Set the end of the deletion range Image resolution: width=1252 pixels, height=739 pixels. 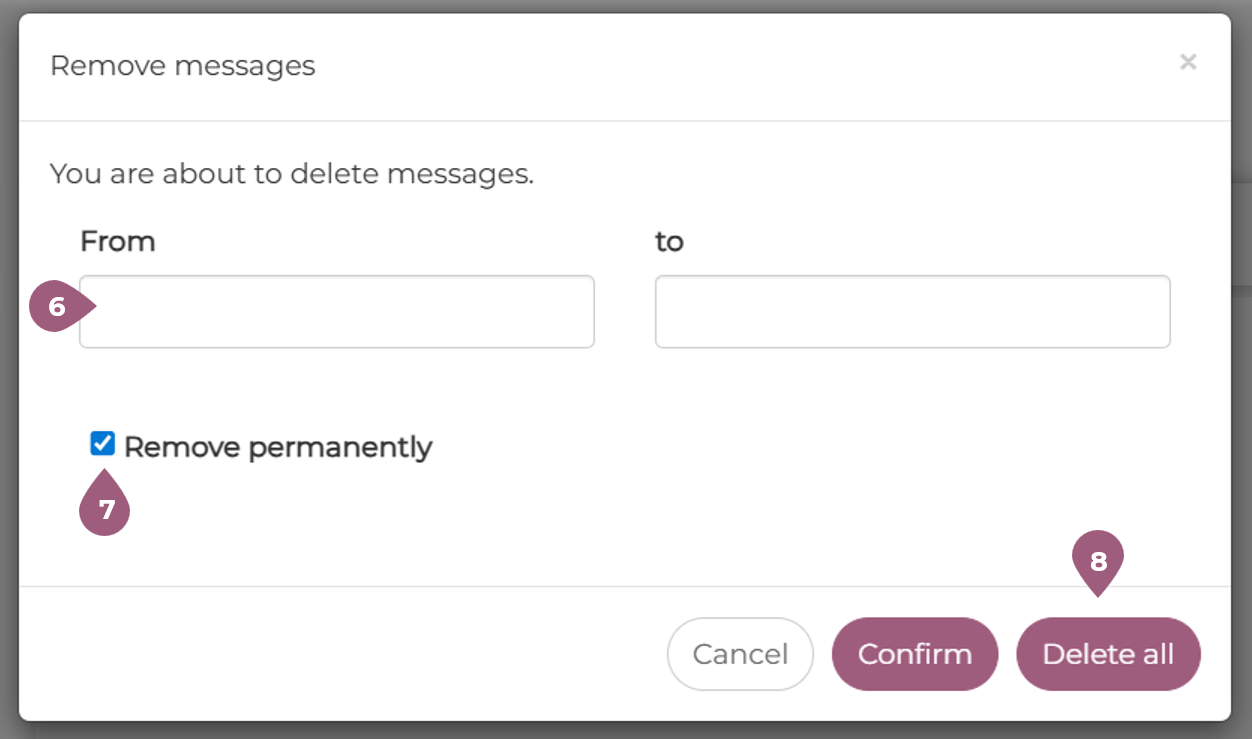pyautogui.click(x=912, y=312)
